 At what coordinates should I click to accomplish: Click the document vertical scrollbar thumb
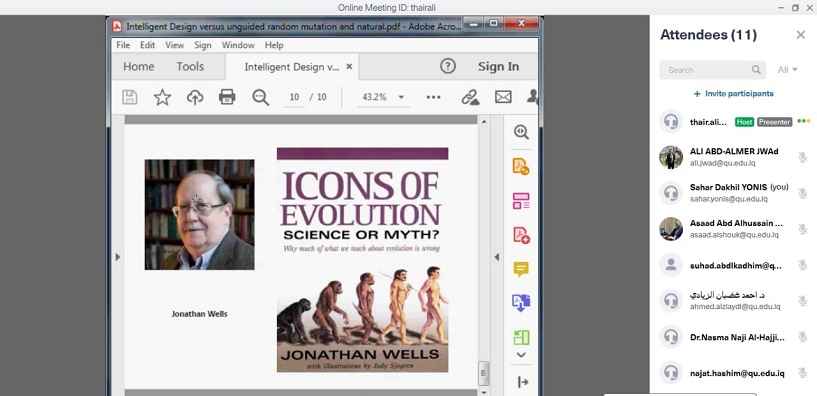484,373
